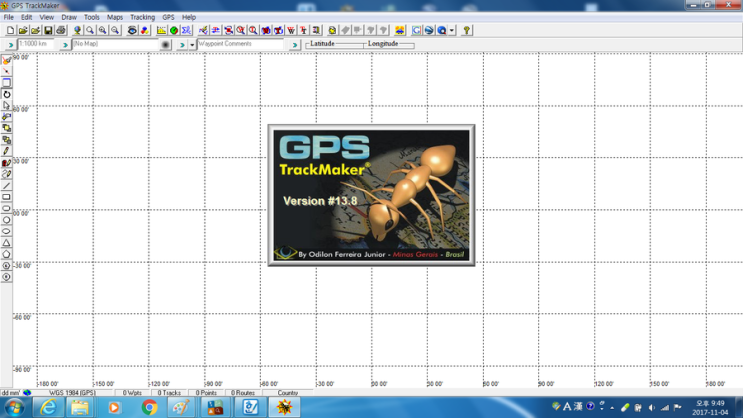This screenshot has width=743, height=418.
Task: Open File Explorer folder in taskbar
Action: [x=80, y=408]
